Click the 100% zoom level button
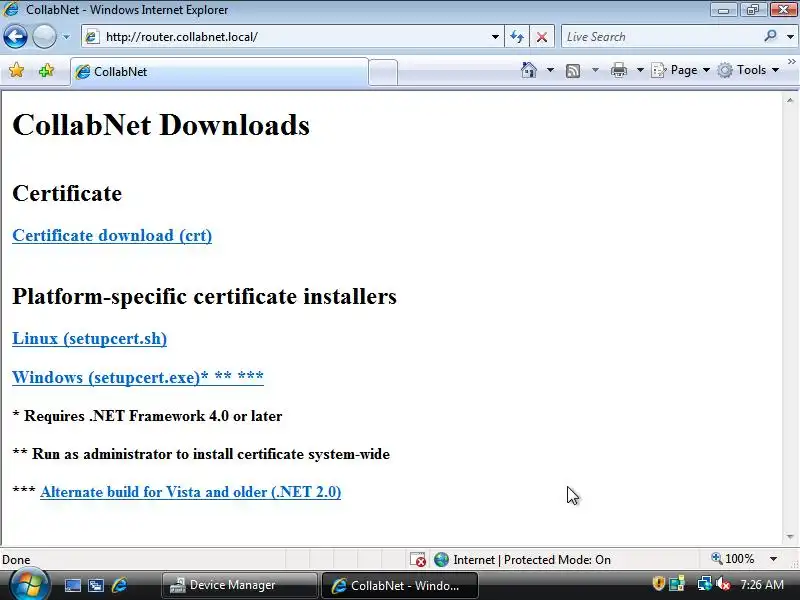Viewport: 800px width, 600px height. pos(733,559)
